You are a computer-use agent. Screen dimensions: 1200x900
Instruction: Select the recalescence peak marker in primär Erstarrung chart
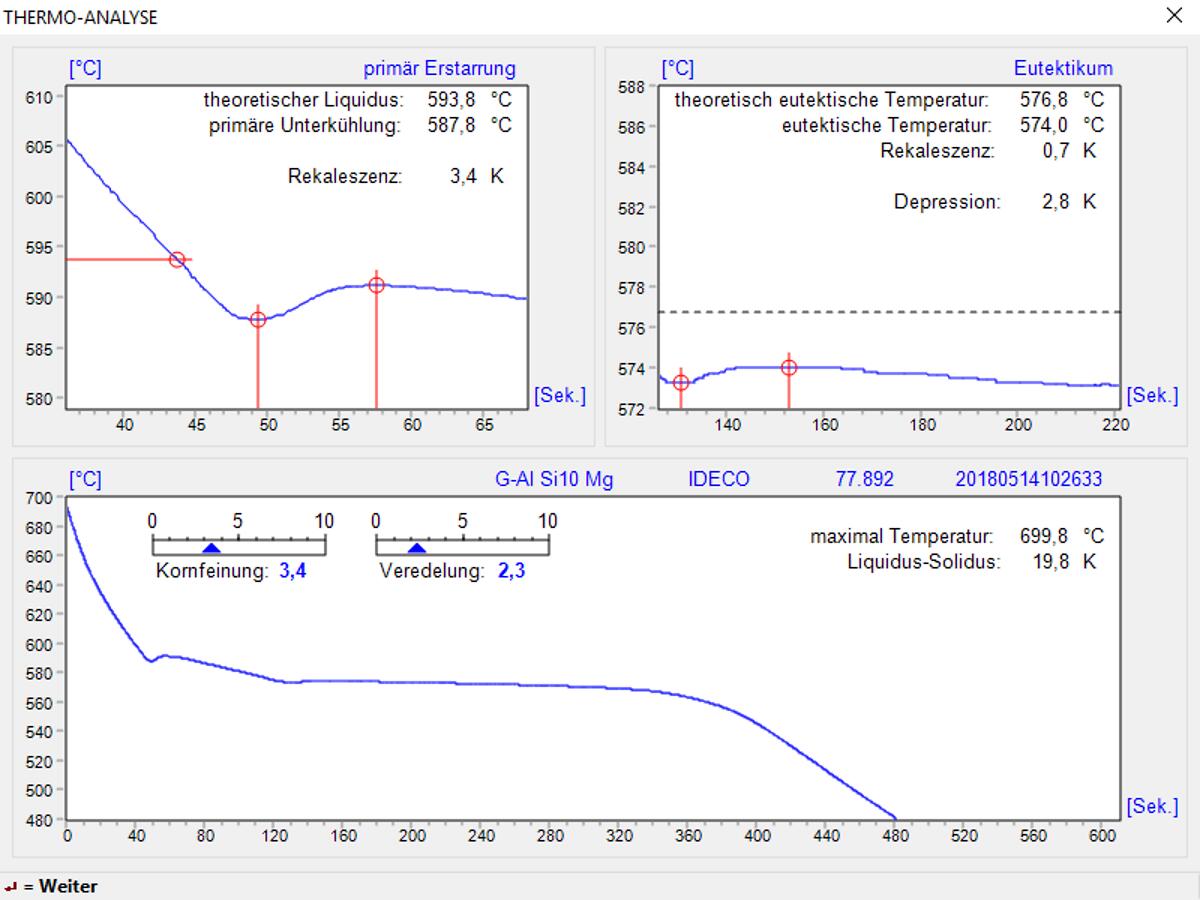(376, 285)
